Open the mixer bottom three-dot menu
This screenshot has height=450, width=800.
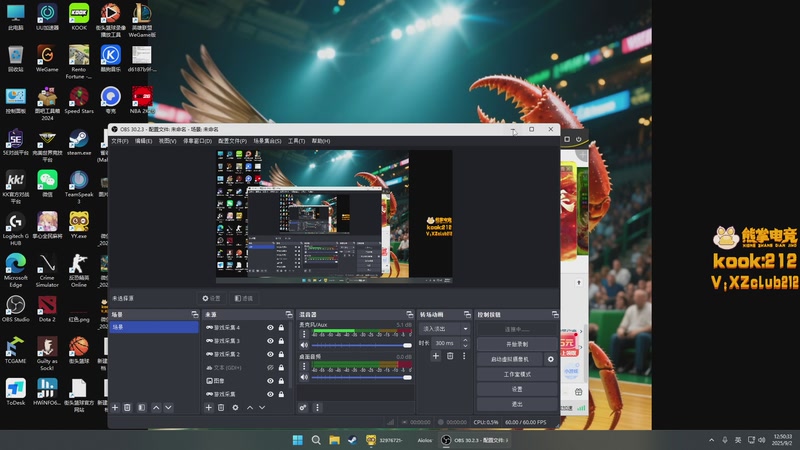click(x=317, y=408)
